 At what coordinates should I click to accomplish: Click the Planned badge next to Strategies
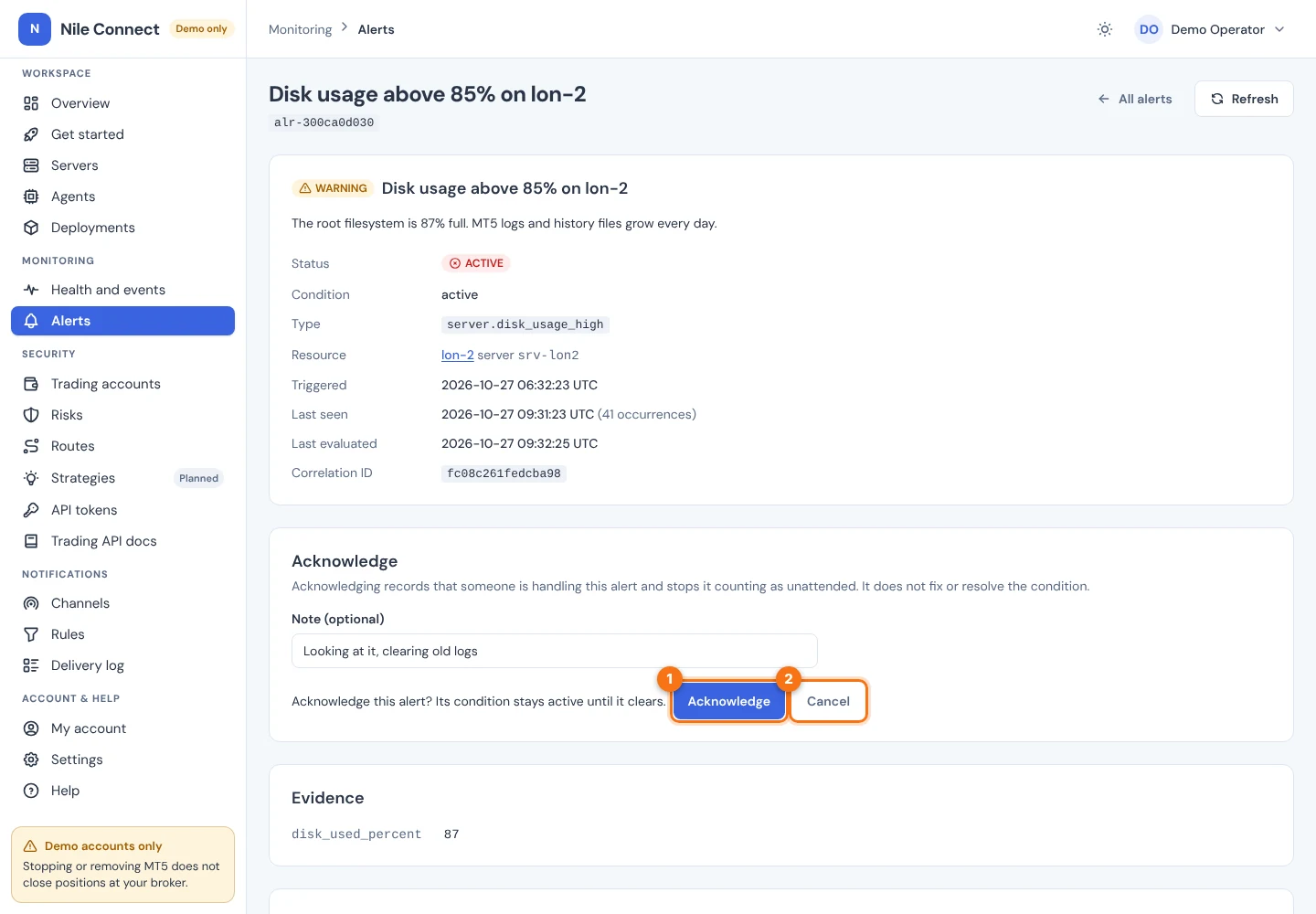point(198,478)
